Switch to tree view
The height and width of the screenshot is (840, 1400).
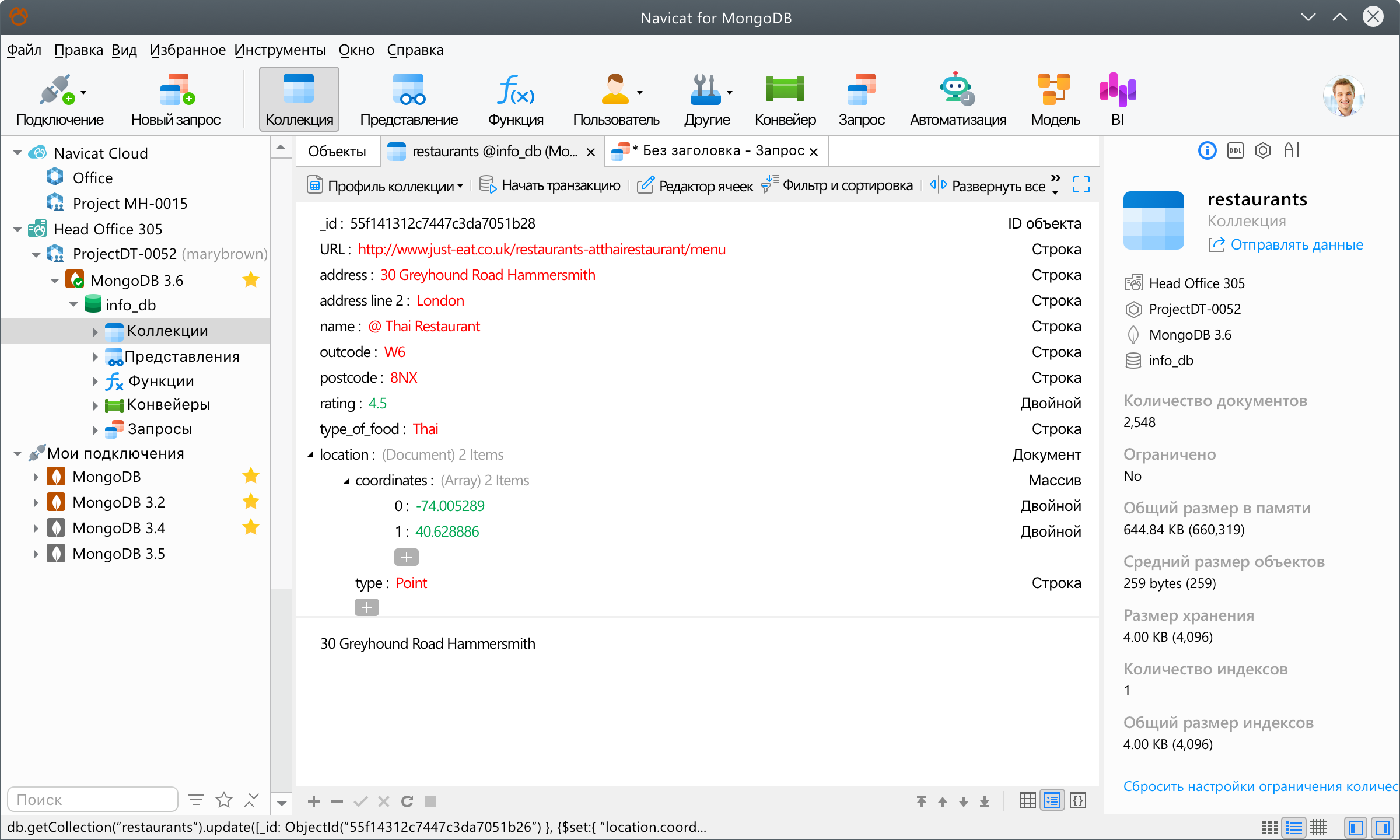click(x=1053, y=801)
